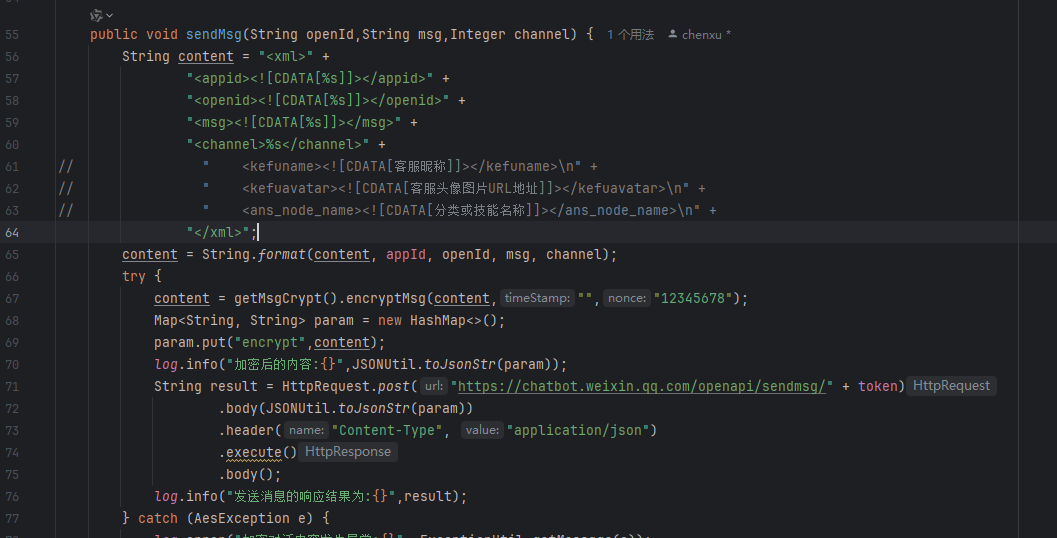Click the "</xml>" closing string on line 64

(x=218, y=233)
